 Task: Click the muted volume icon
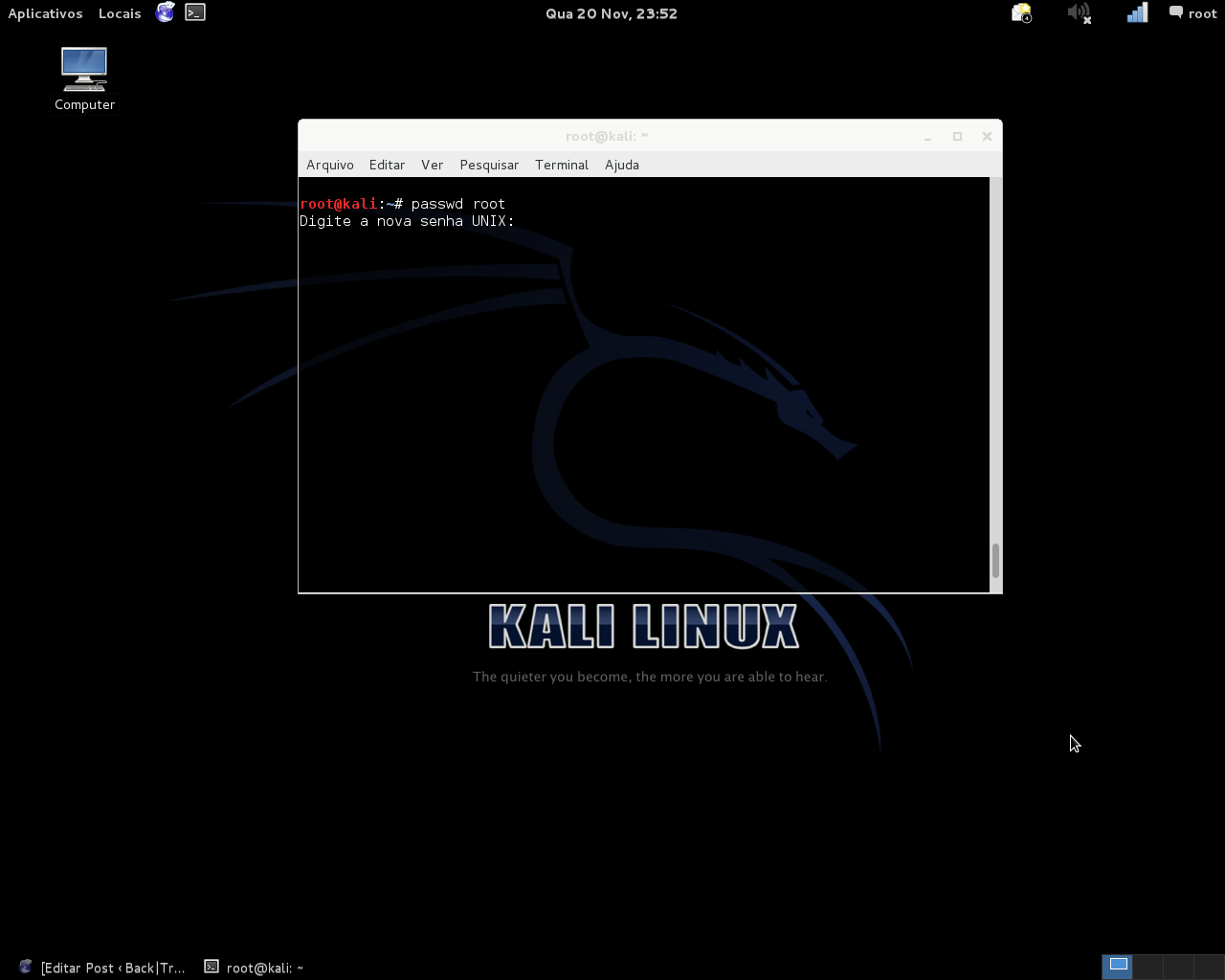coord(1080,12)
